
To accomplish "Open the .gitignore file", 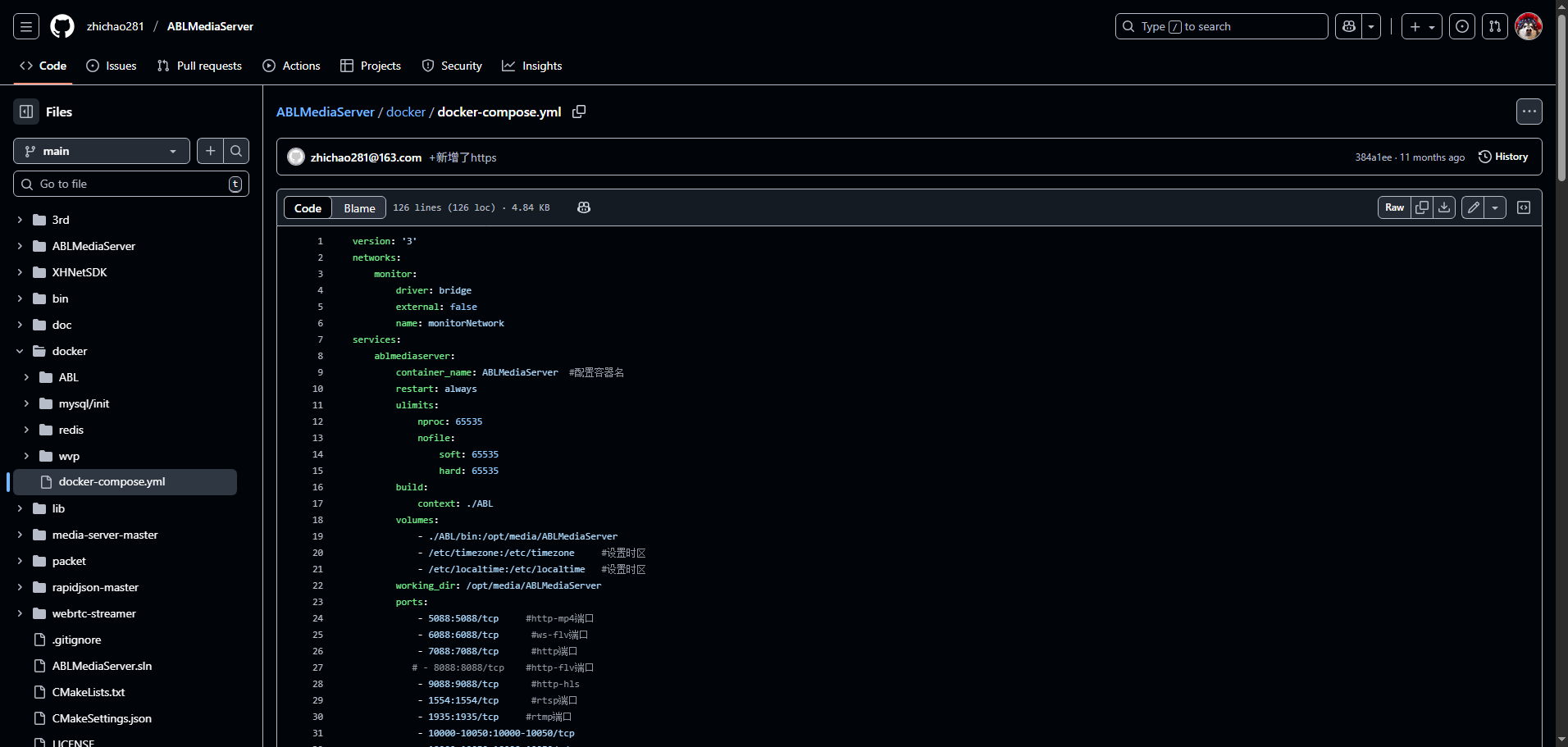I will (76, 640).
